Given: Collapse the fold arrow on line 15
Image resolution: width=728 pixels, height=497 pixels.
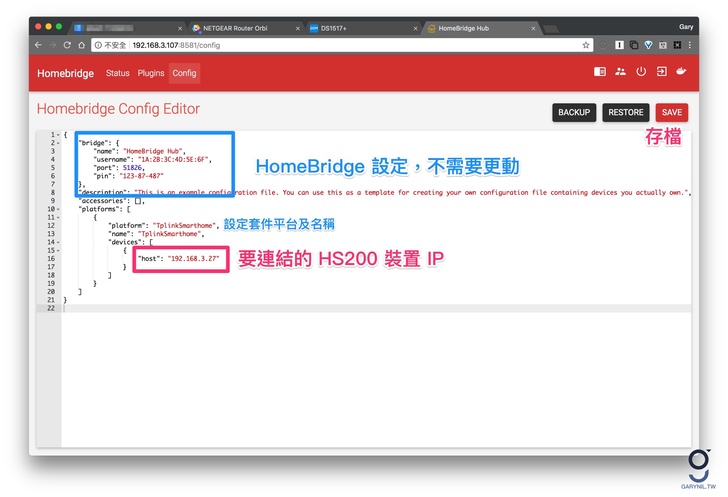Looking at the screenshot, I should tap(58, 251).
